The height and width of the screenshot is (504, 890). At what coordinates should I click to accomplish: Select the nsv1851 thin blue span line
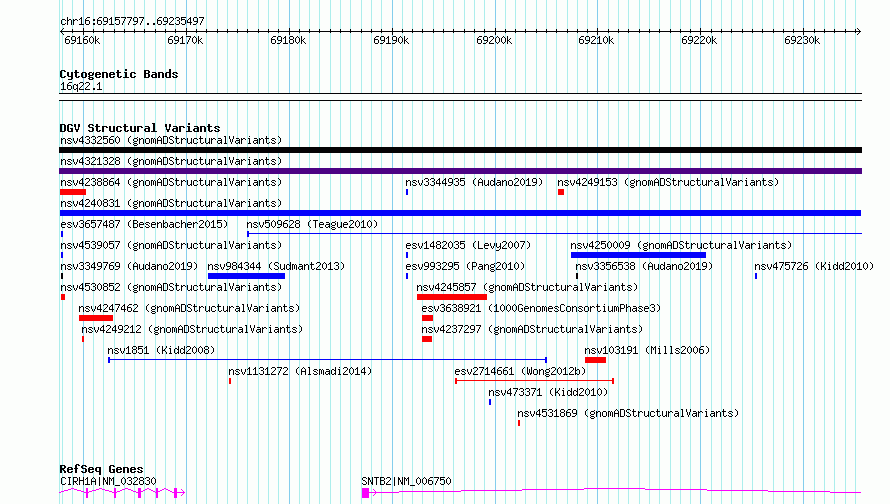pyautogui.click(x=328, y=360)
